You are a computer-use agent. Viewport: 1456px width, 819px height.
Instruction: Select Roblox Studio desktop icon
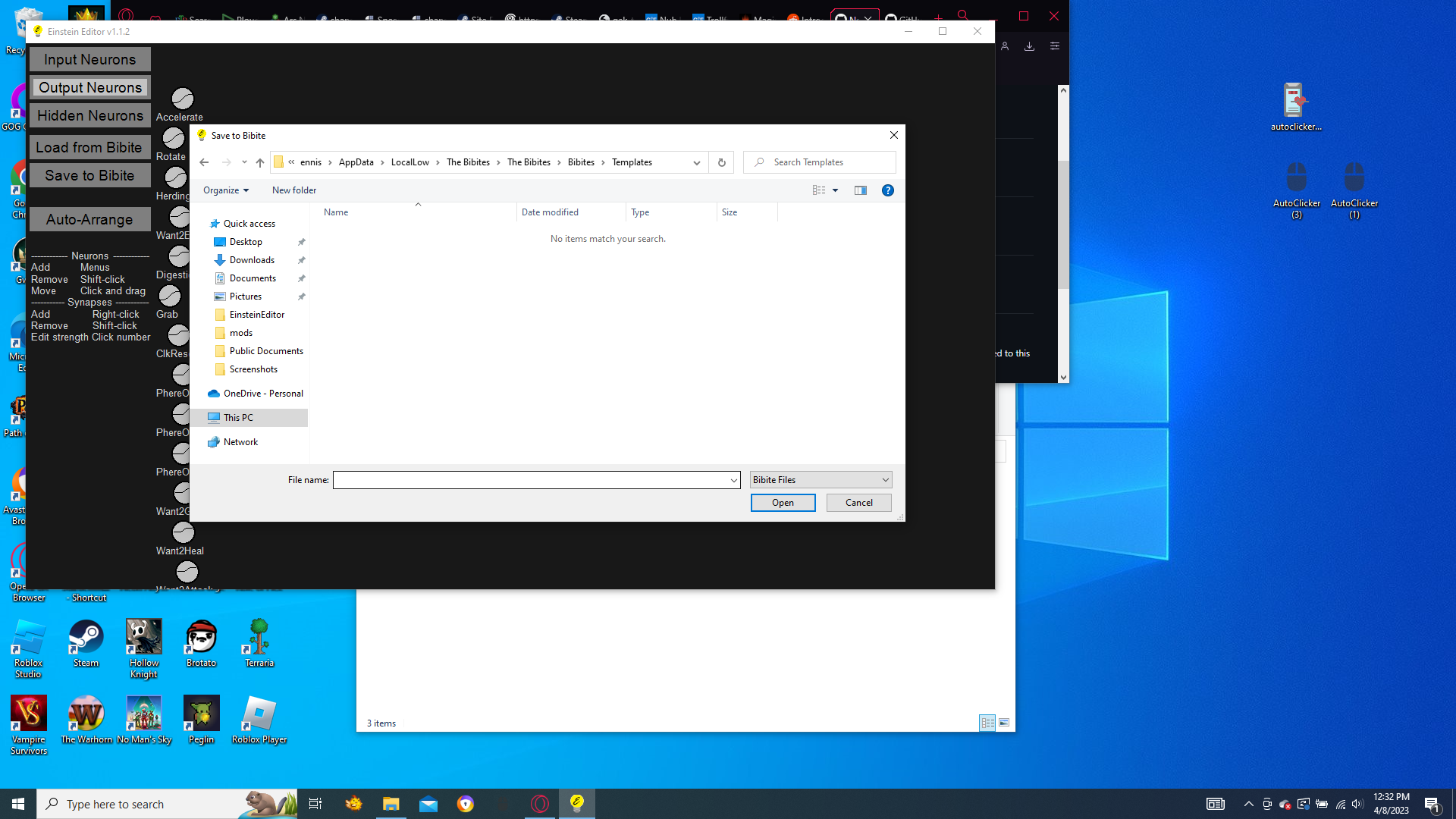29,649
